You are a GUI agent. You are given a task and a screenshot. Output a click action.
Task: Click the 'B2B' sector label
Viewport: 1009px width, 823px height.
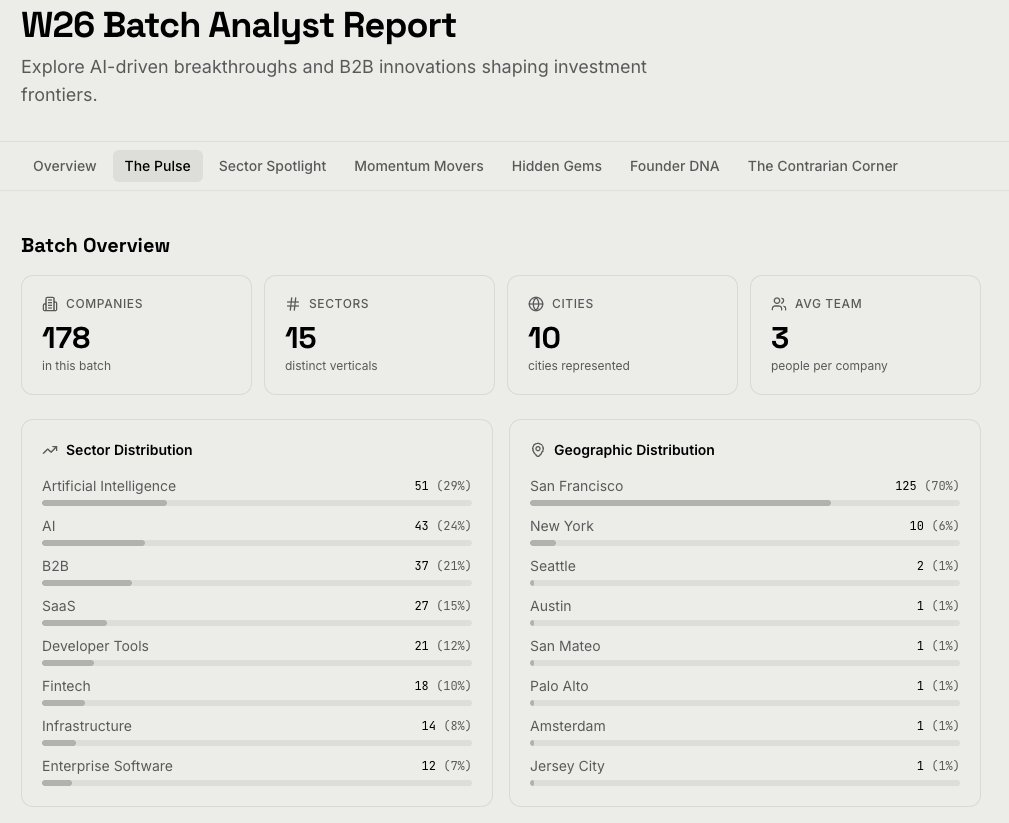[55, 566]
